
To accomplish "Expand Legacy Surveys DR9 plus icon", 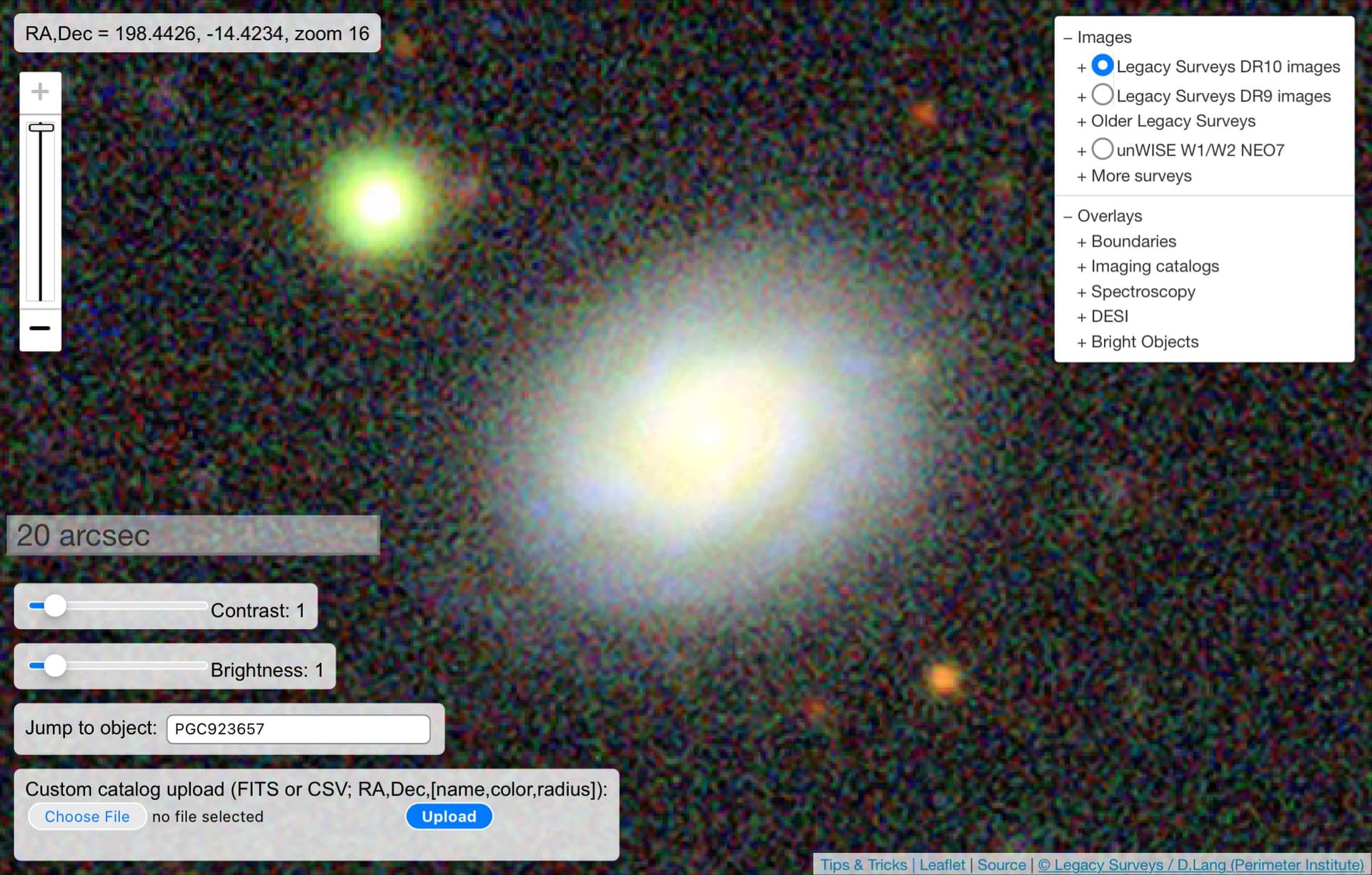I will (x=1081, y=97).
